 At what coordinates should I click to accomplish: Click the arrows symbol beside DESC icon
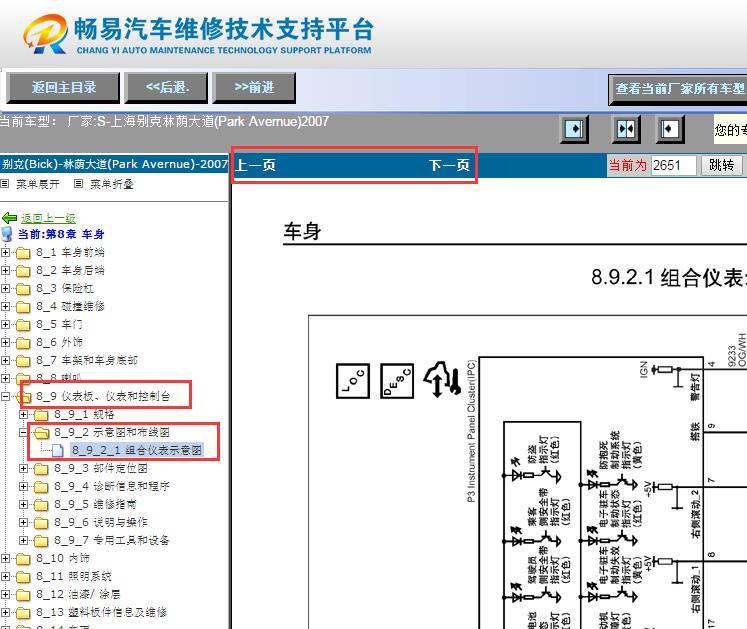click(x=443, y=380)
